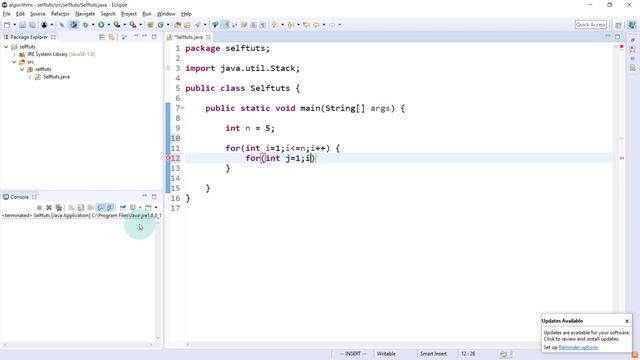Viewport: 640px width, 360px height.
Task: Select the Java perspective icon
Action: point(631,25)
